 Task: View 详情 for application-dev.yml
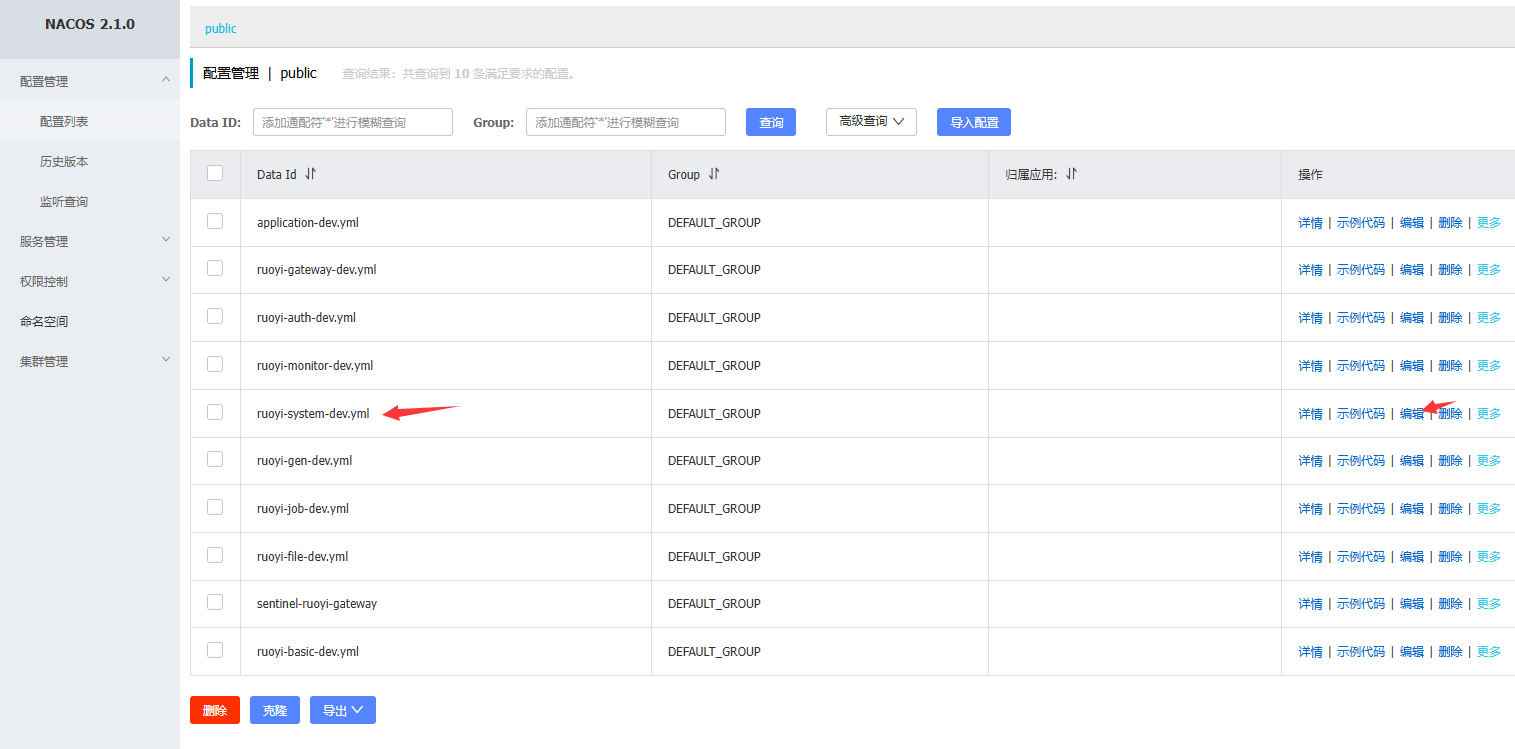1310,223
